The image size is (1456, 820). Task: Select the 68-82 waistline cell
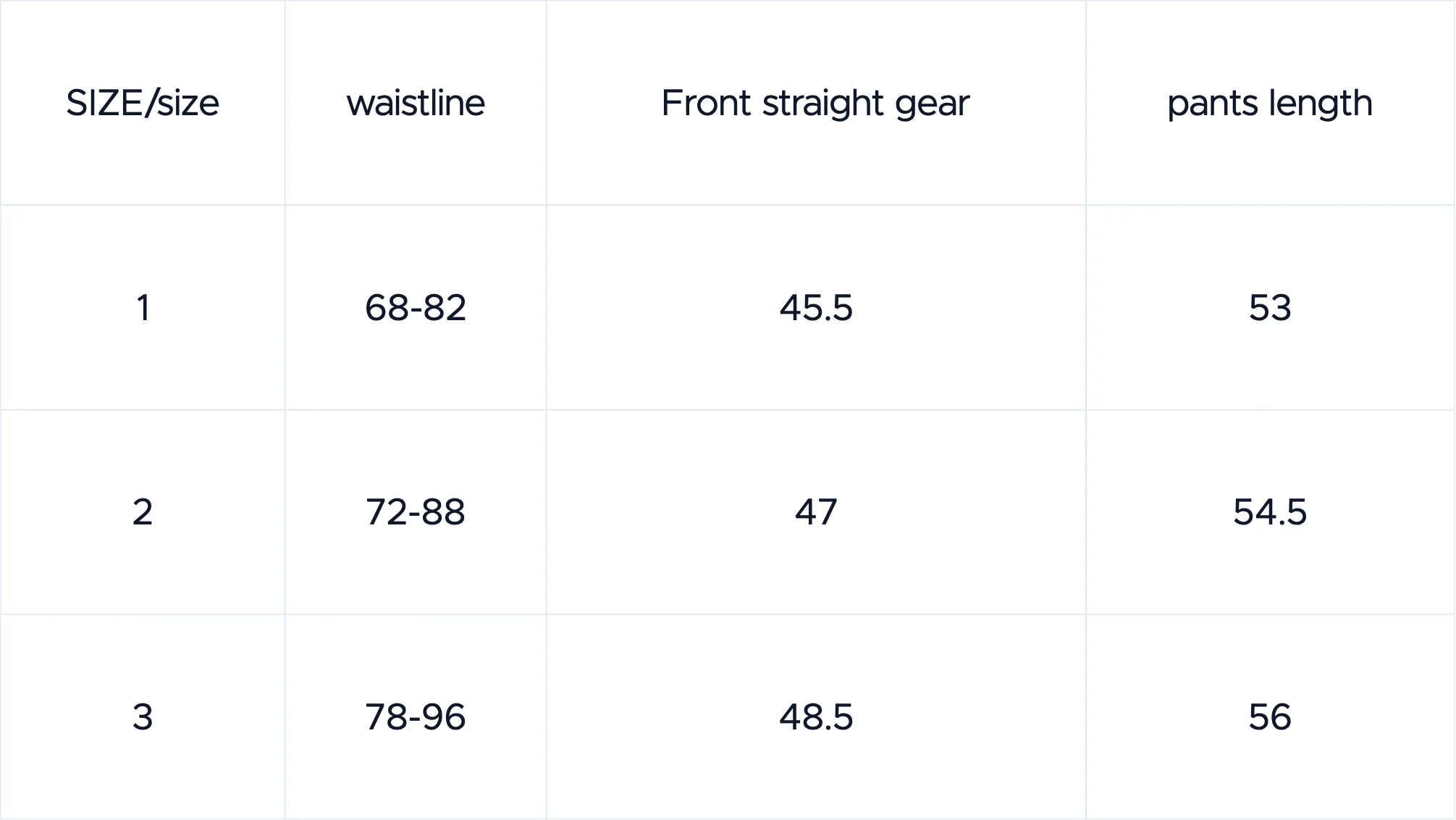[416, 308]
